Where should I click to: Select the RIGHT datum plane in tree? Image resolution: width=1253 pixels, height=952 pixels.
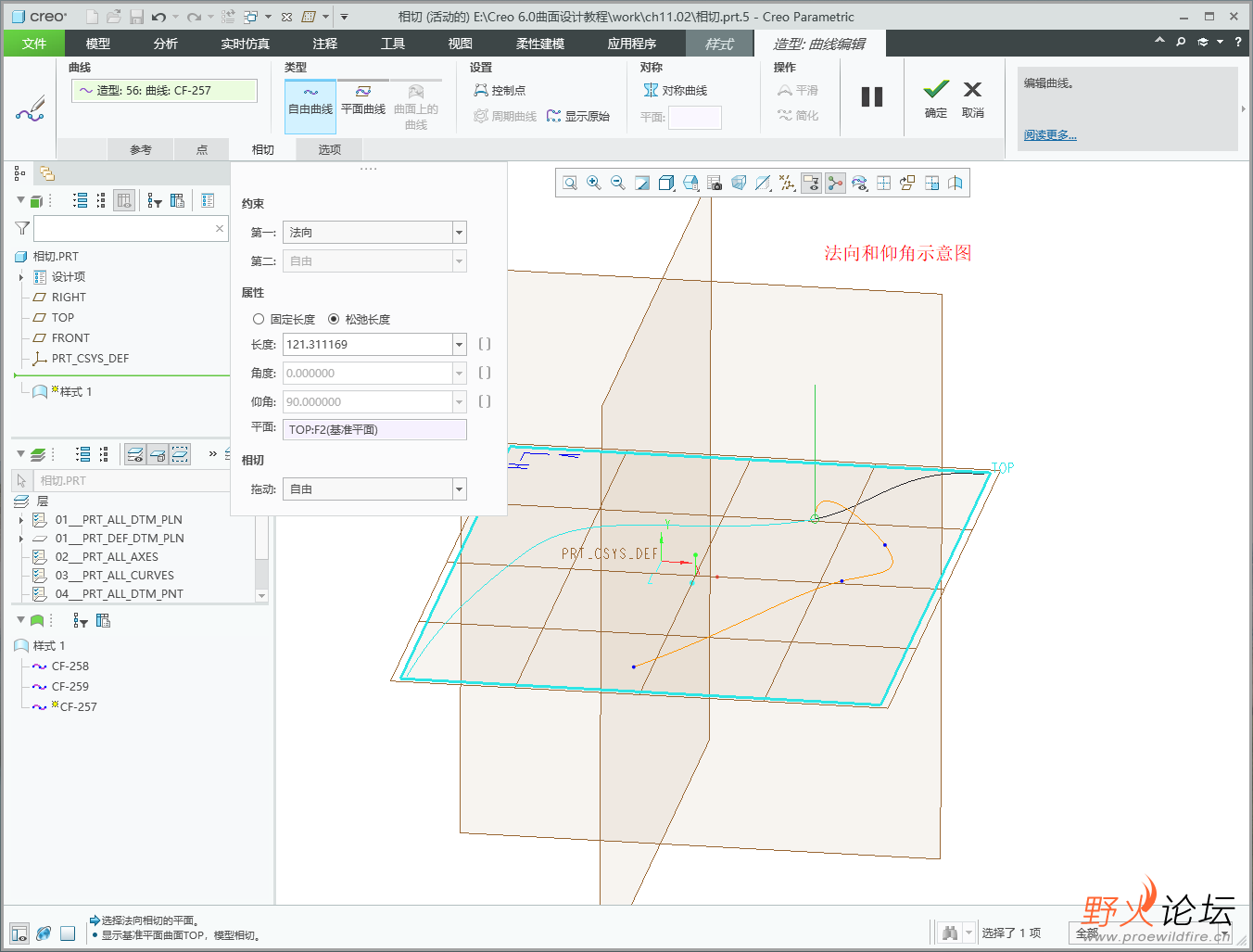click(69, 298)
